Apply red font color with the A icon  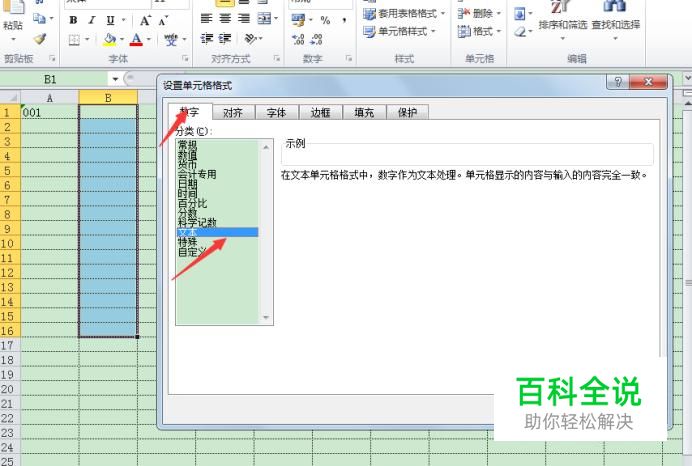point(136,40)
